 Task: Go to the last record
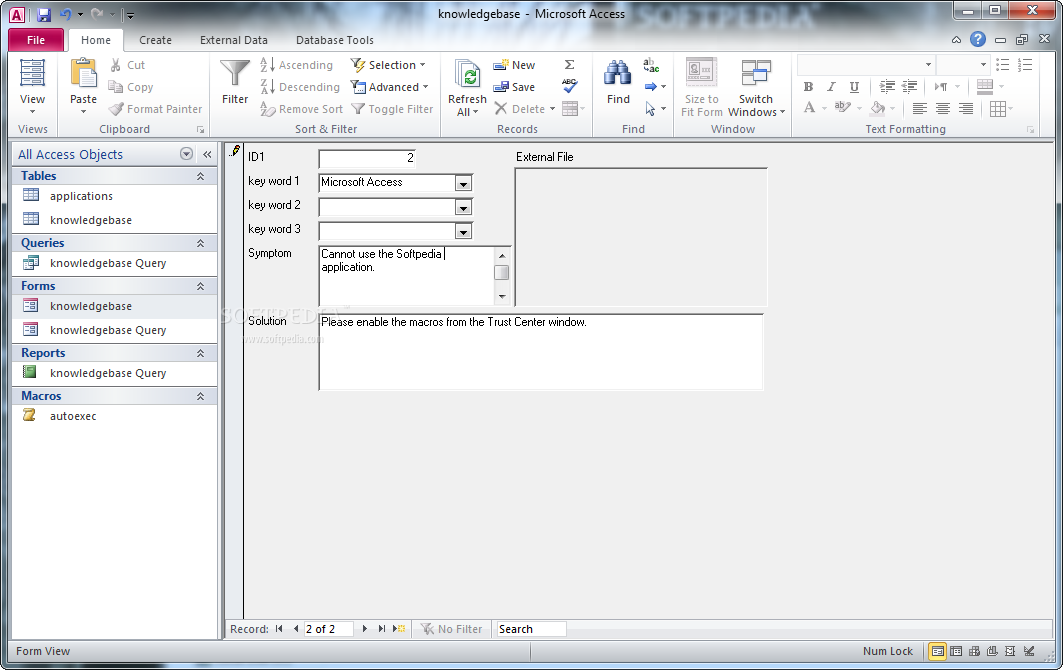click(x=382, y=629)
